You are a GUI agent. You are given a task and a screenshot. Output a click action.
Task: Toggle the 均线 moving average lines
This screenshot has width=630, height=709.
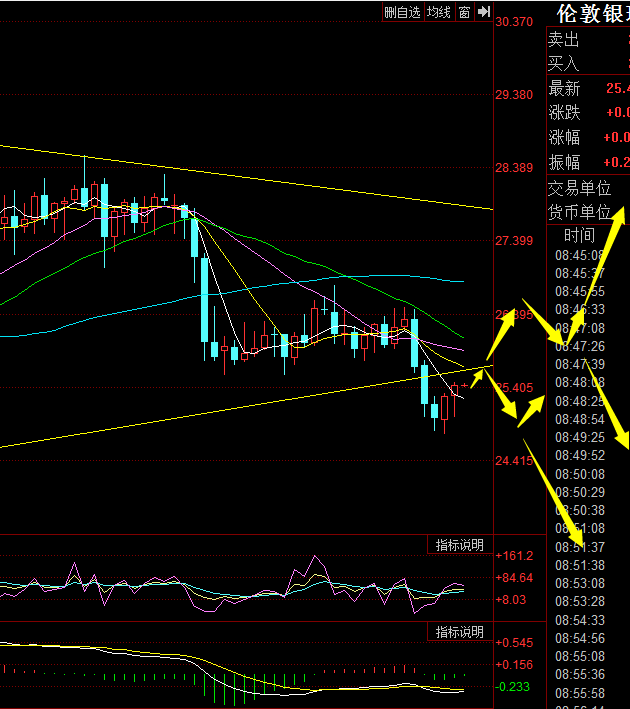[x=438, y=12]
